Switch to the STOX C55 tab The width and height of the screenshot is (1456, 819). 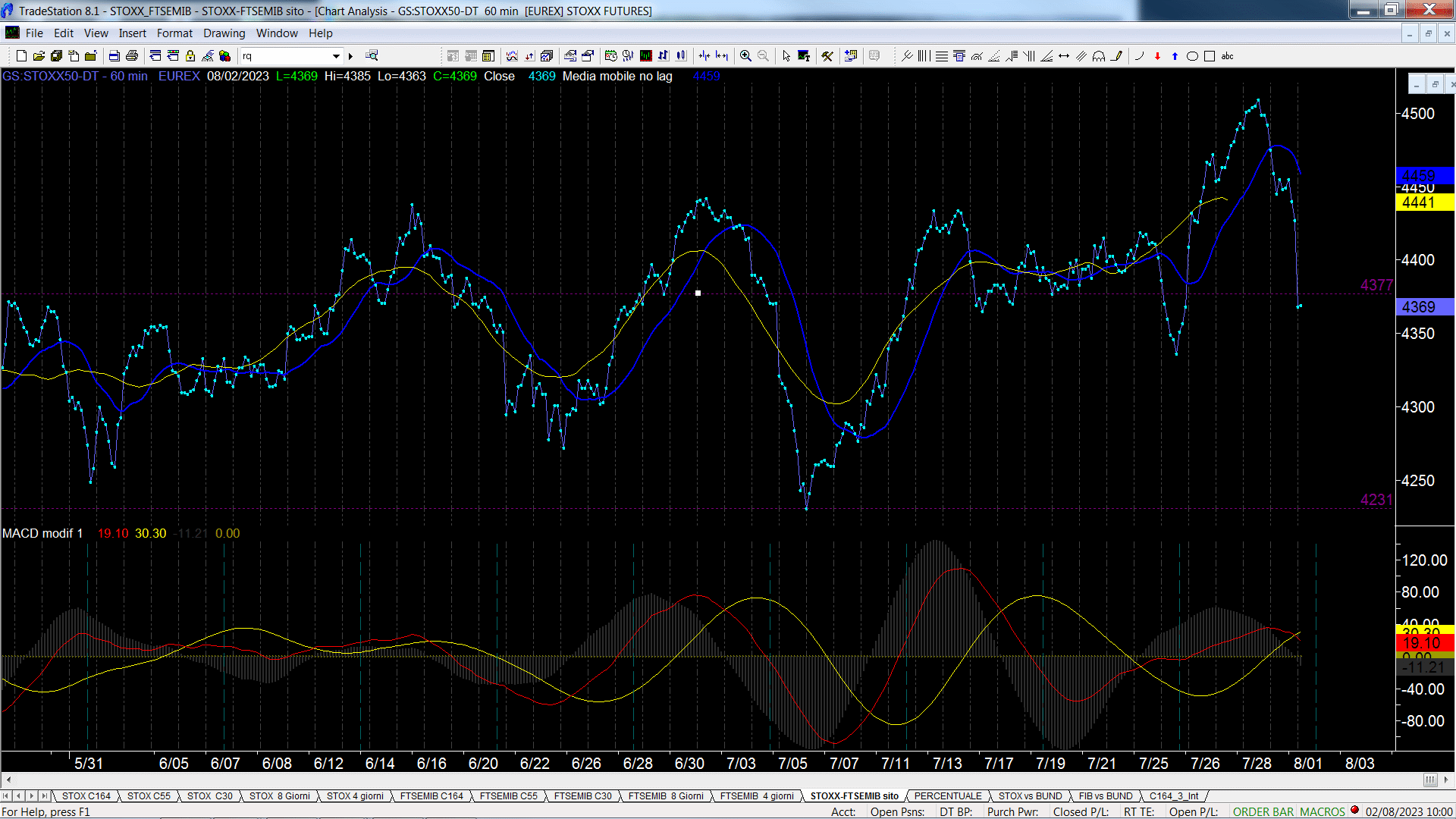(x=149, y=795)
